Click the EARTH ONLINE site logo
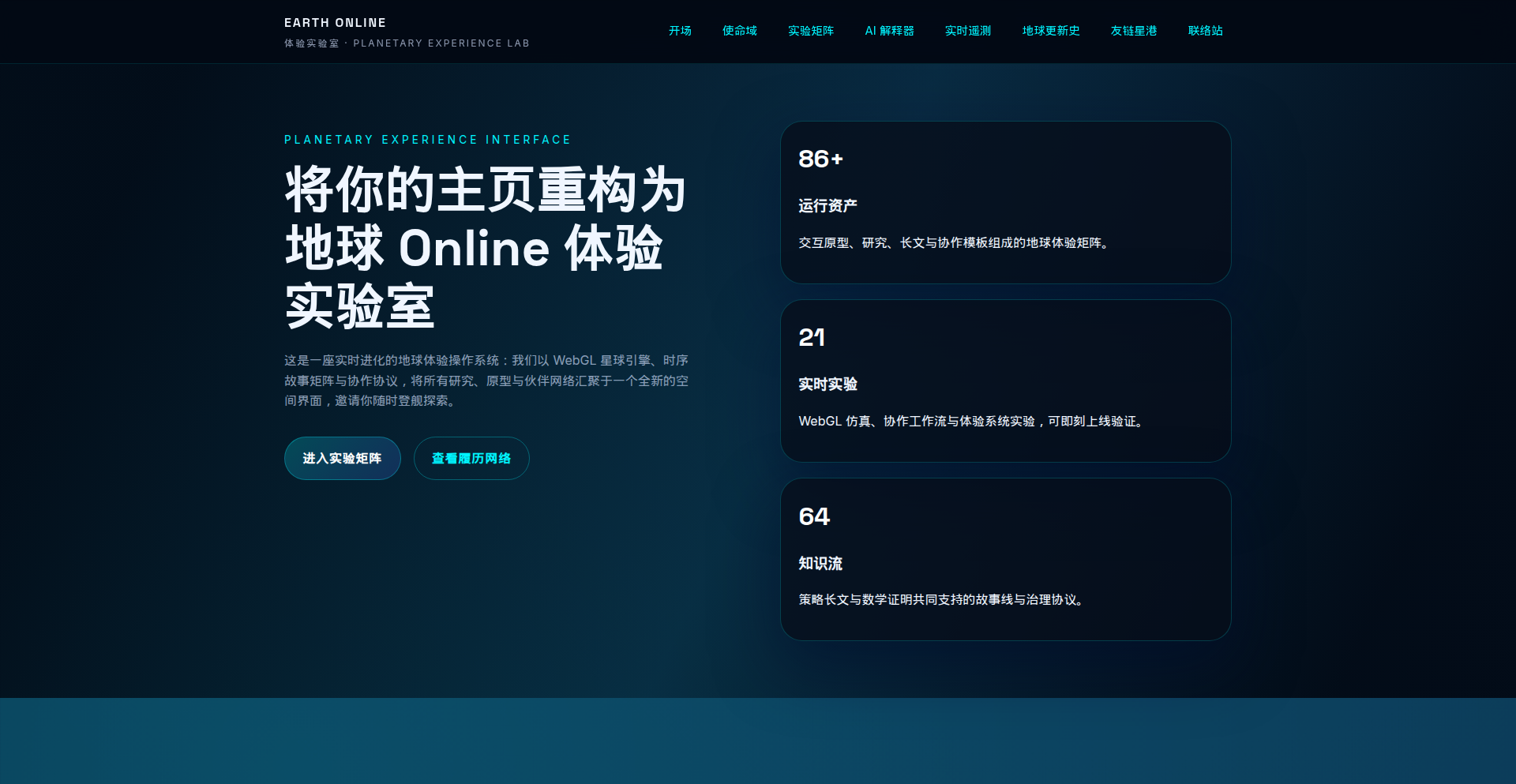Screen dimensions: 1516x784 click(335, 23)
